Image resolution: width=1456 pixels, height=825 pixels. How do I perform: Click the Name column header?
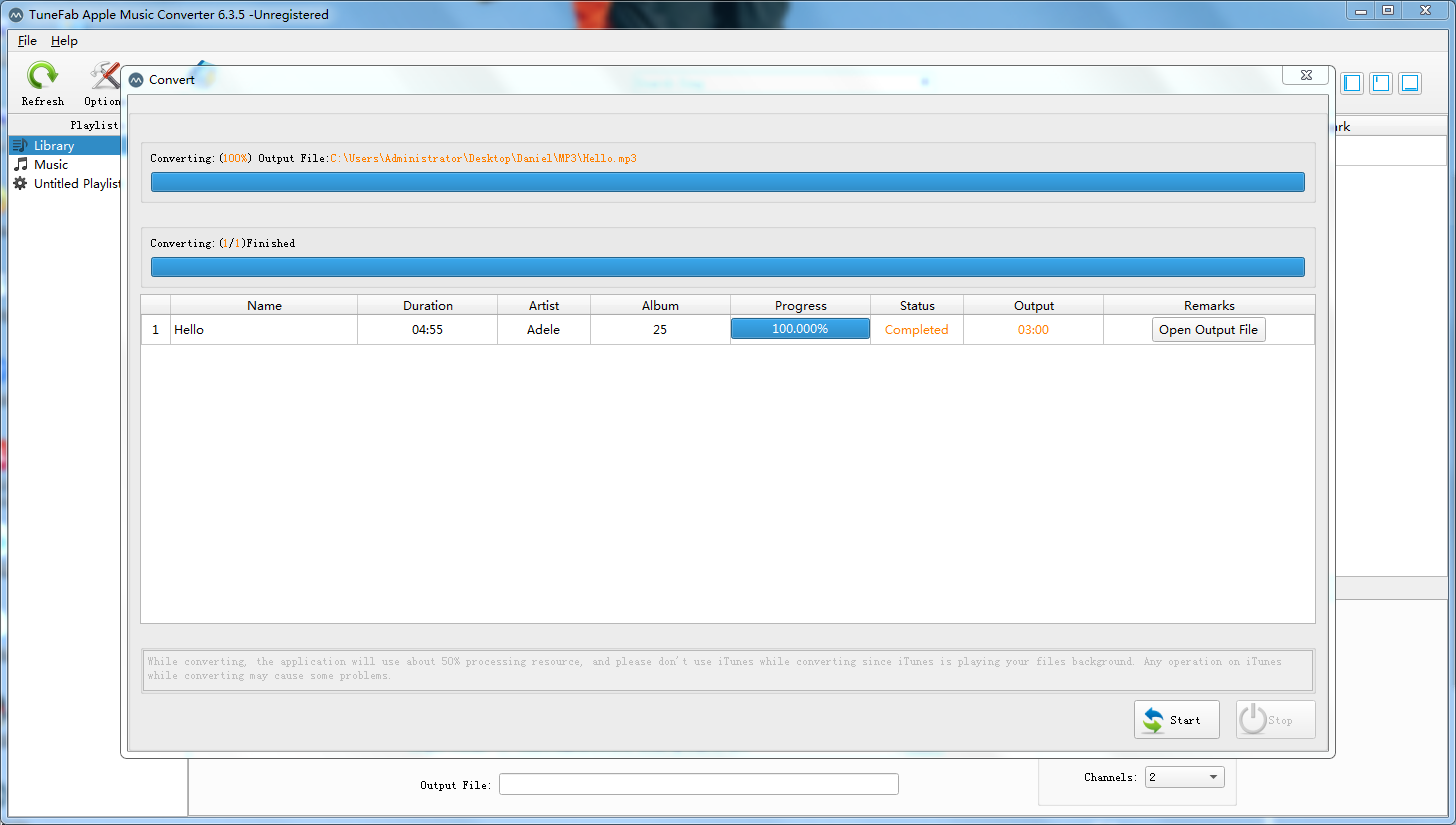(x=264, y=305)
